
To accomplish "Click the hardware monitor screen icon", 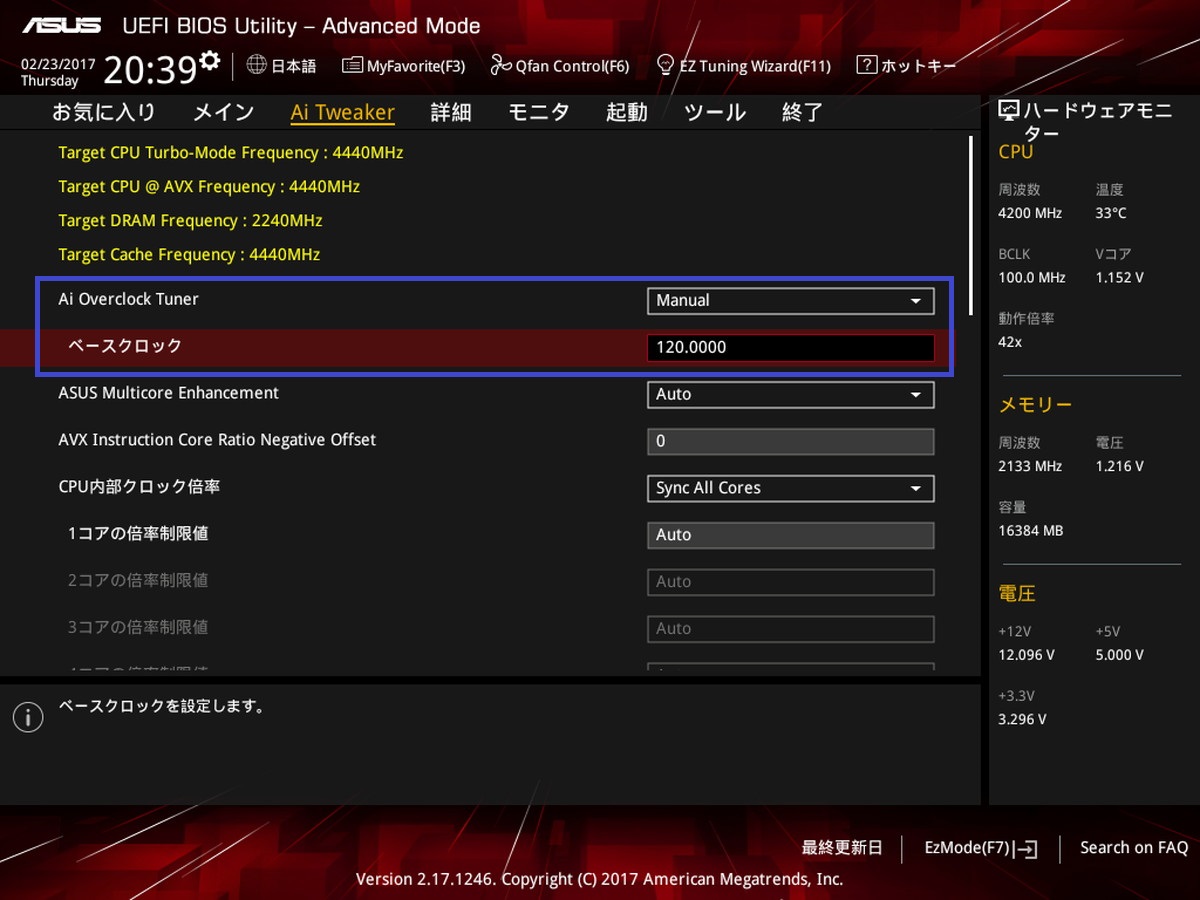I will [x=1008, y=111].
